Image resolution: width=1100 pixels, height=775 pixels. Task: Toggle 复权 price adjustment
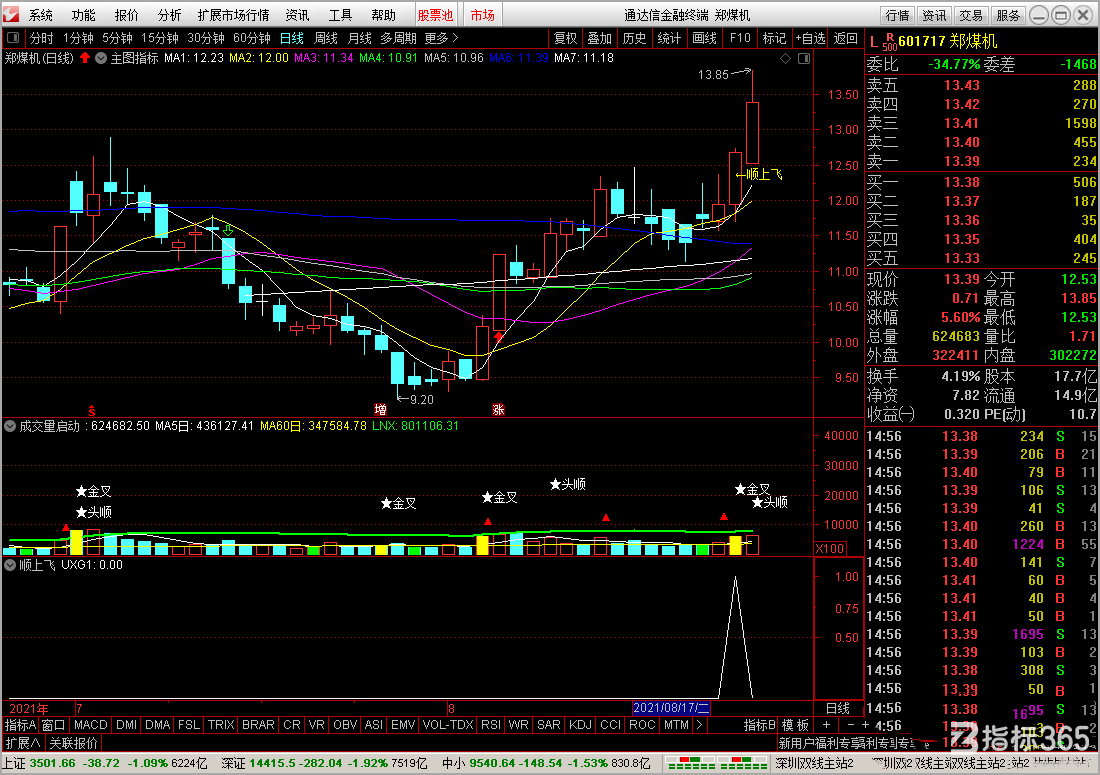coord(565,38)
